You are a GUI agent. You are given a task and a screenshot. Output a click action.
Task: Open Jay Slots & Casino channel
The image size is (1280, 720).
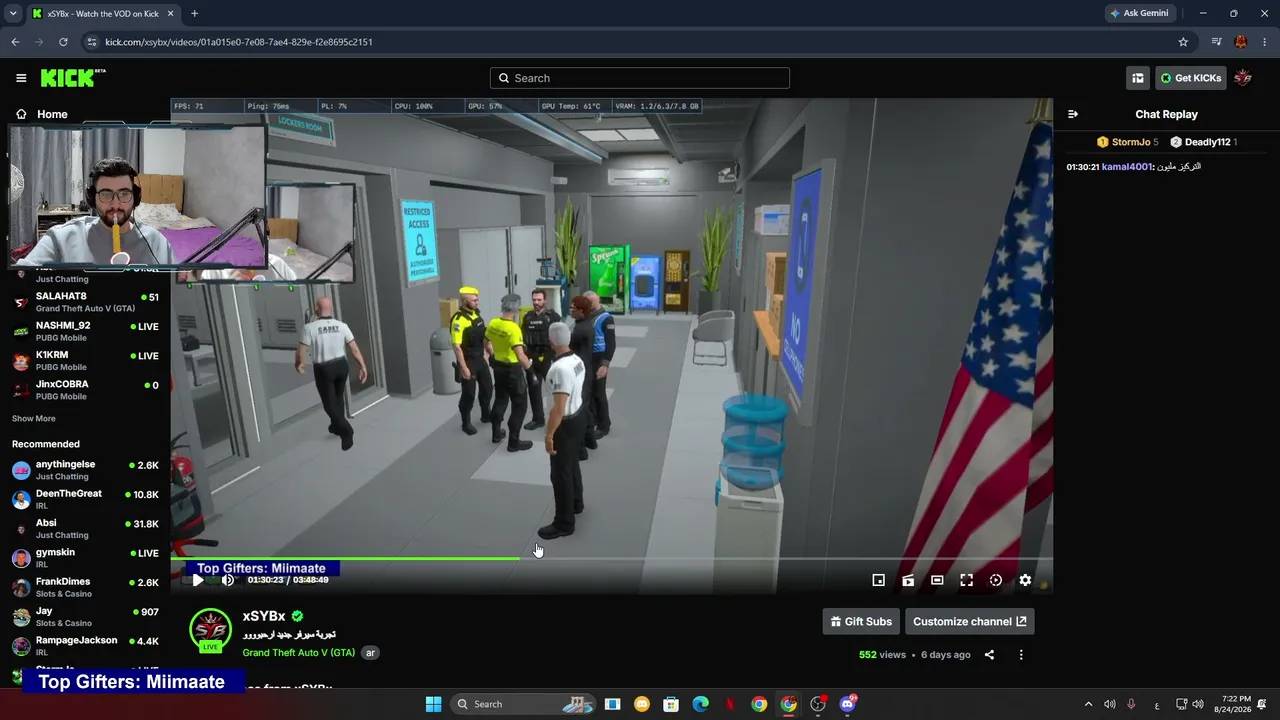tap(86, 616)
